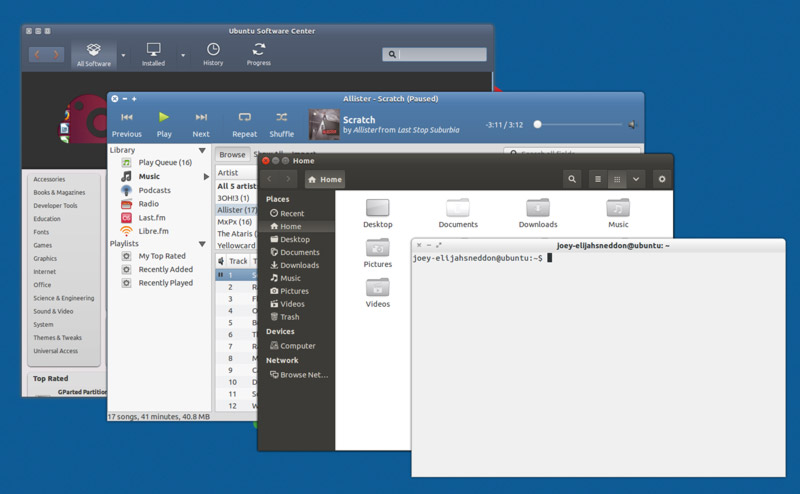The width and height of the screenshot is (800, 494).
Task: Select Education category in Software Center
Action: coord(47,219)
